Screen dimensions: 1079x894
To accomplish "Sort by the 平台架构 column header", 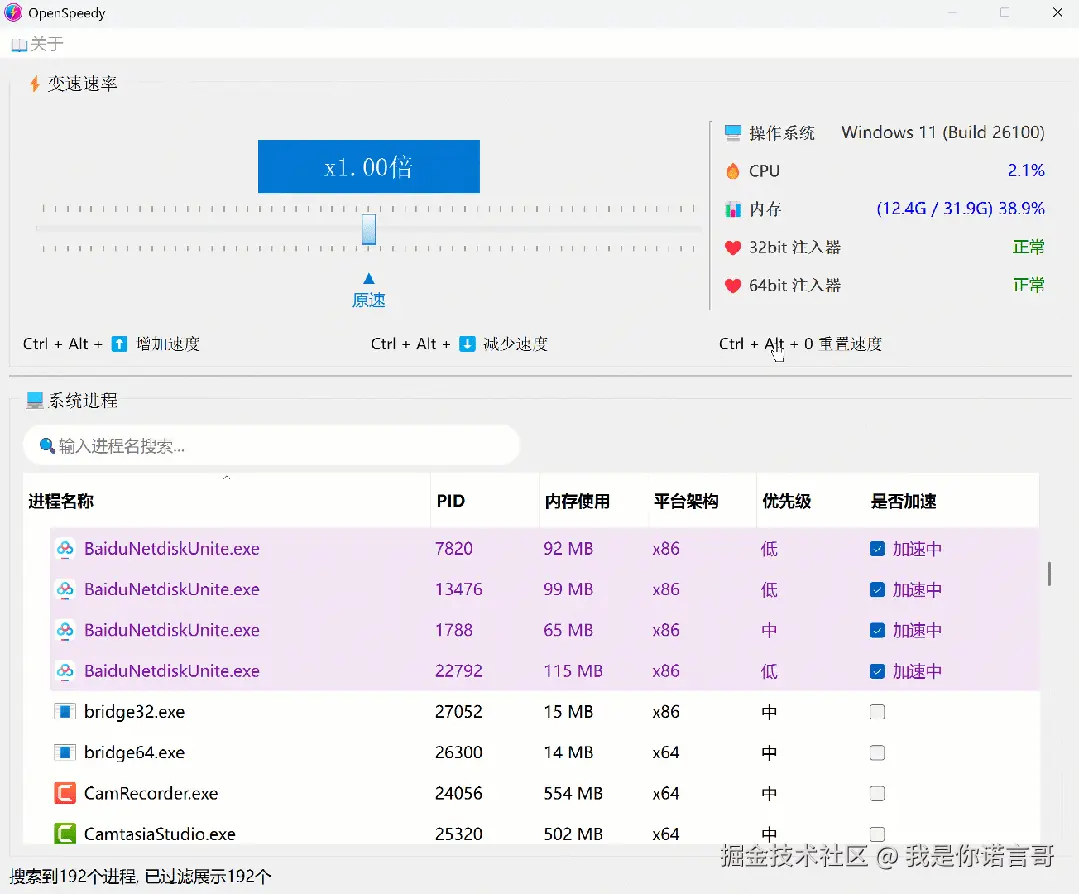I will click(x=703, y=501).
